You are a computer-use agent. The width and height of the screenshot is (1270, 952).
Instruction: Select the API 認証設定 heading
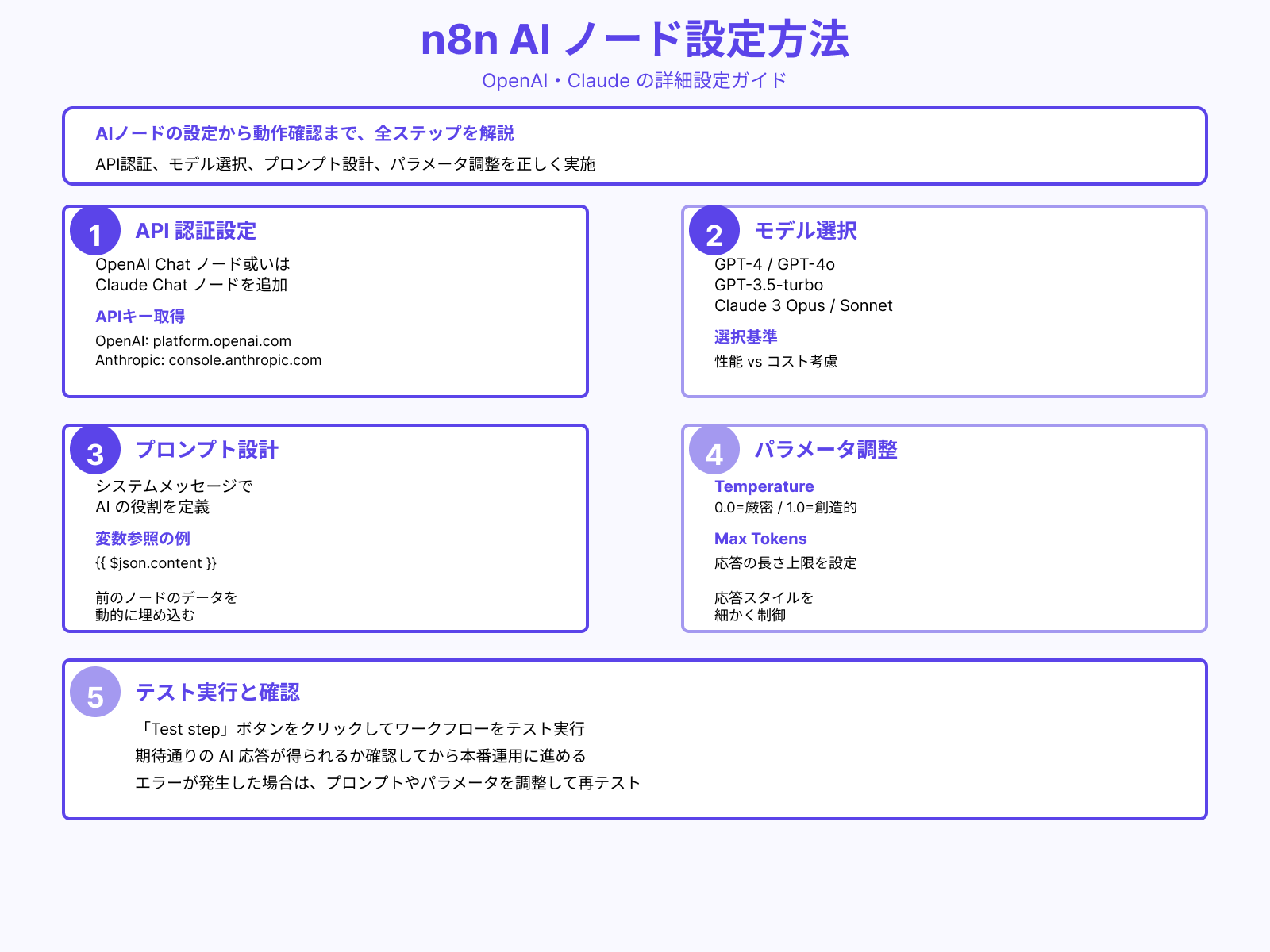tap(195, 231)
